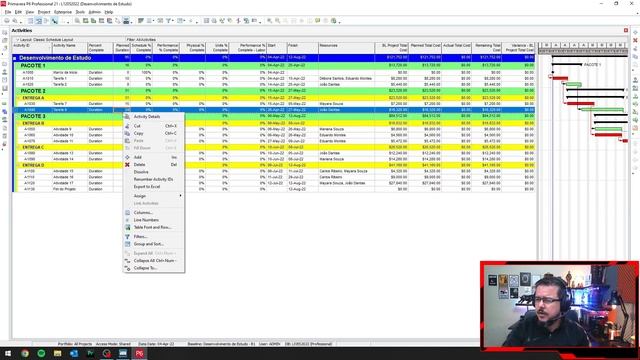Click the red Delete icon in right command bar
The image size is (640, 360).
[x=635, y=40]
